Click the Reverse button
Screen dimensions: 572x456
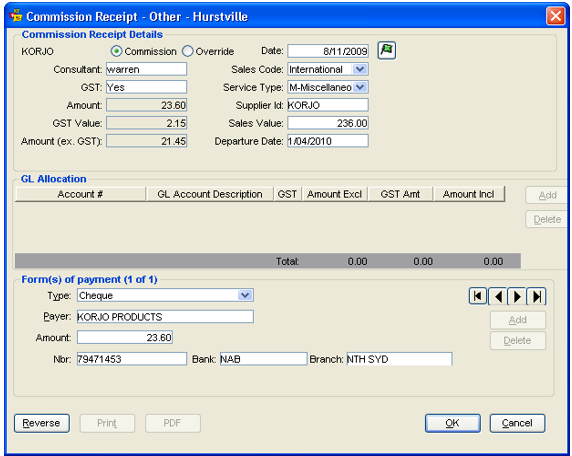click(42, 423)
